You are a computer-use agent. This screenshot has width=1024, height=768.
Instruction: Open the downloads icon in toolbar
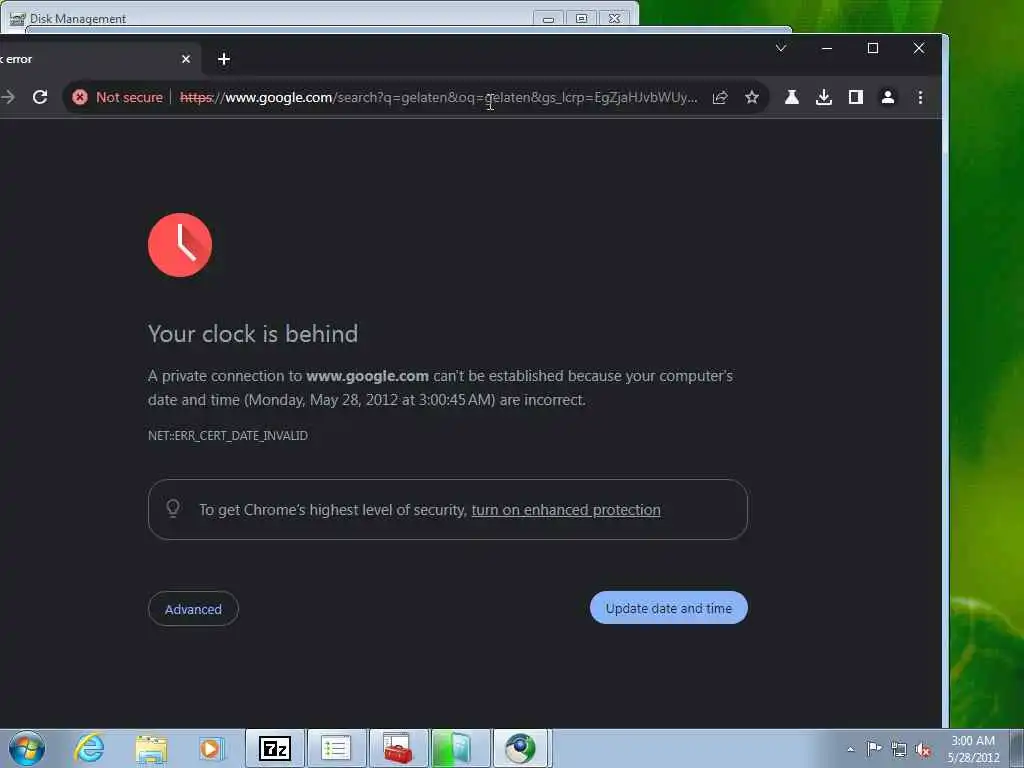tap(824, 97)
